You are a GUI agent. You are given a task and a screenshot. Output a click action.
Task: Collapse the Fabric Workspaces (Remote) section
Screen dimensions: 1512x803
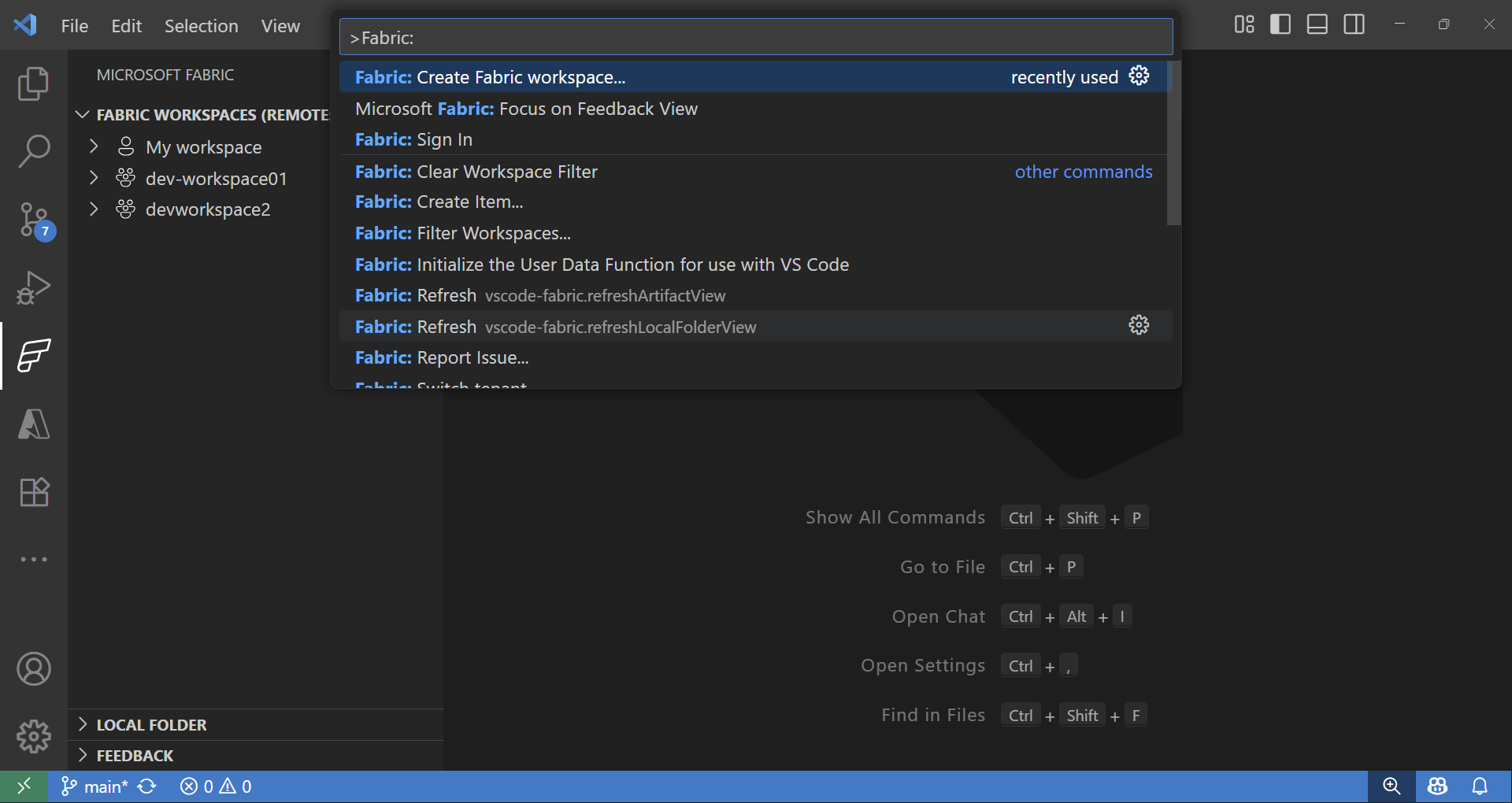coord(83,114)
